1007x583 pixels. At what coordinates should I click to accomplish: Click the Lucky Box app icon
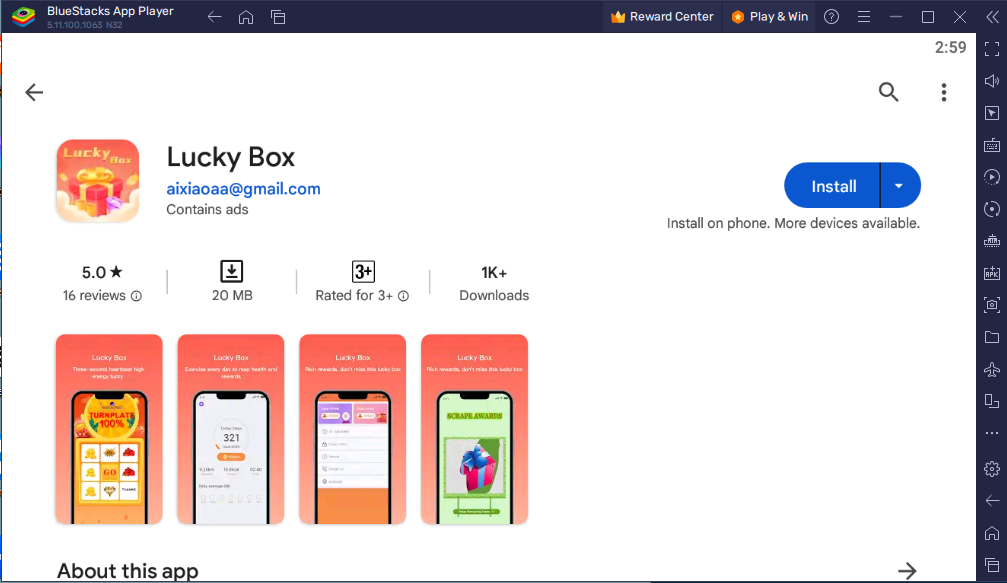pyautogui.click(x=98, y=181)
